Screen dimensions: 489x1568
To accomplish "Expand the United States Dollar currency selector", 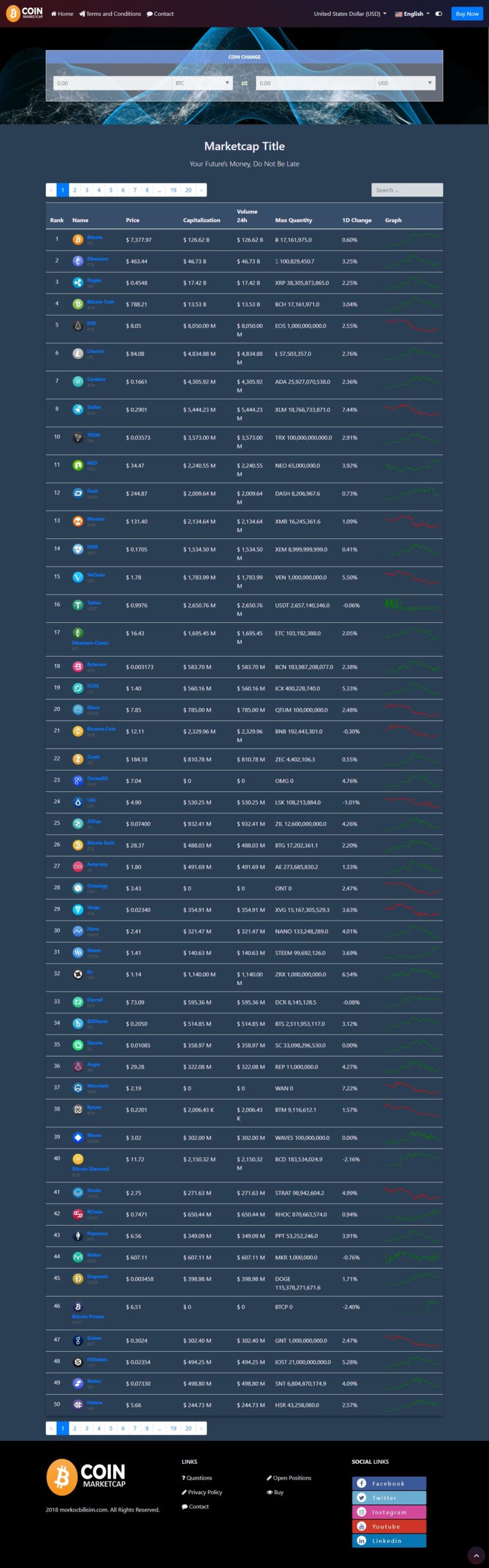I will pyautogui.click(x=350, y=13).
